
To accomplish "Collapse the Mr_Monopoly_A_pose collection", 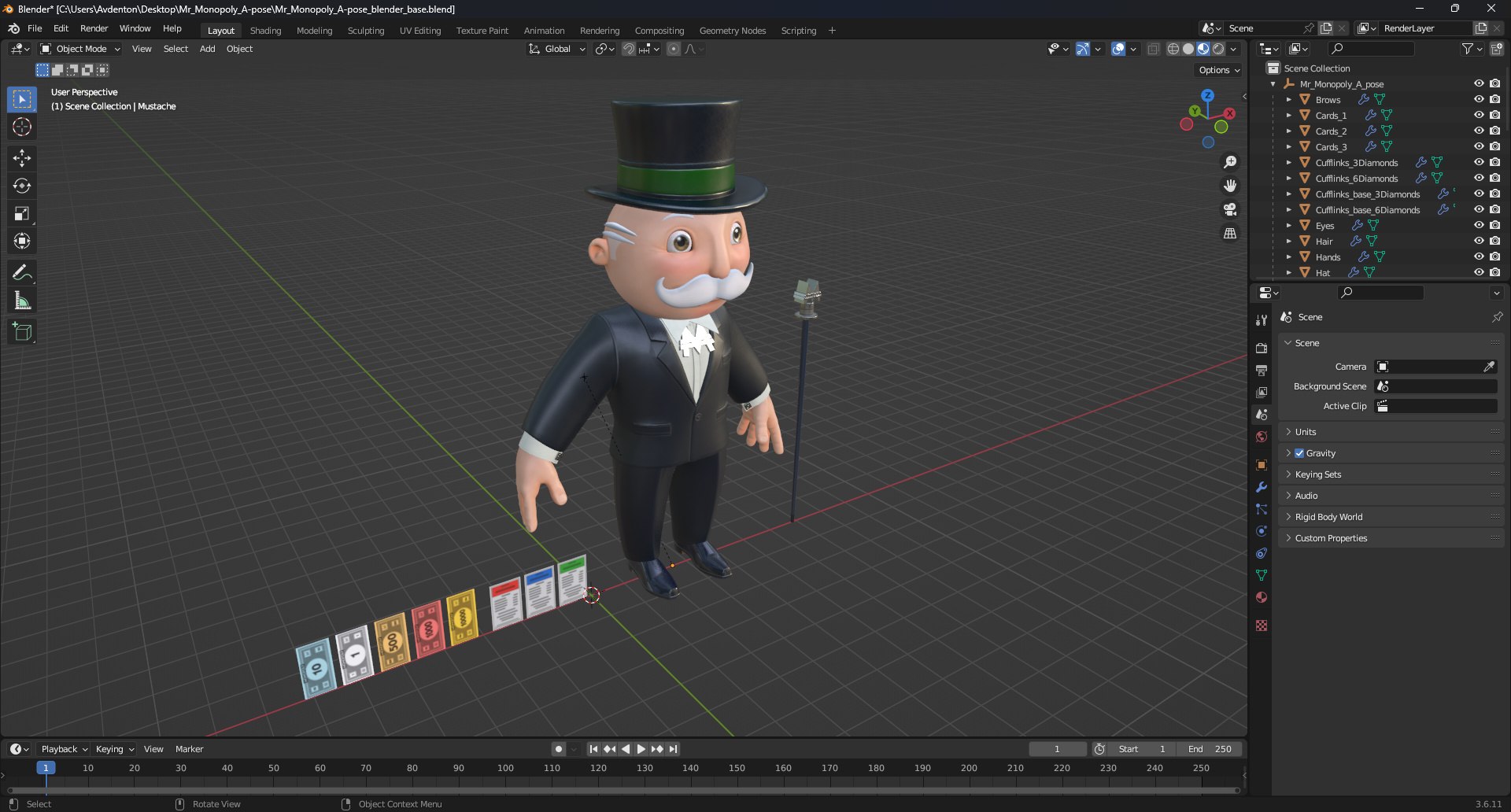I will click(1273, 83).
